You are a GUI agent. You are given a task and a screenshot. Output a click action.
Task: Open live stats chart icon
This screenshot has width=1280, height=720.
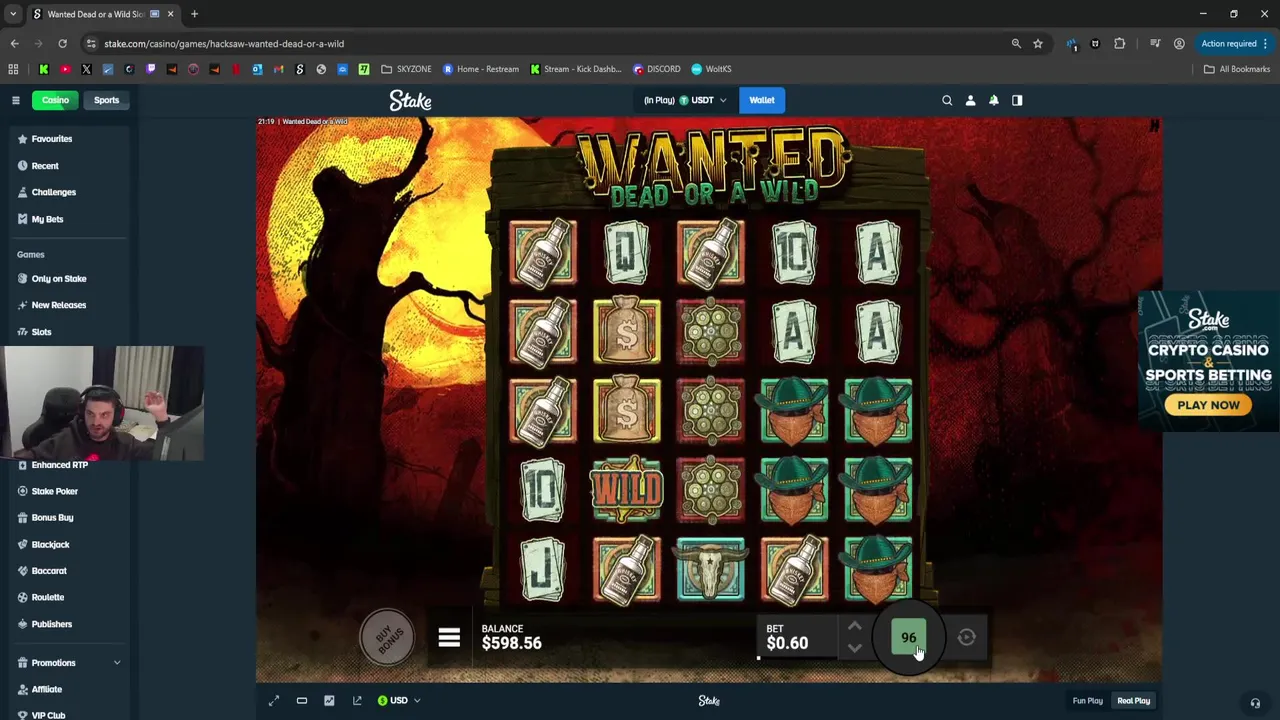pyautogui.click(x=329, y=701)
